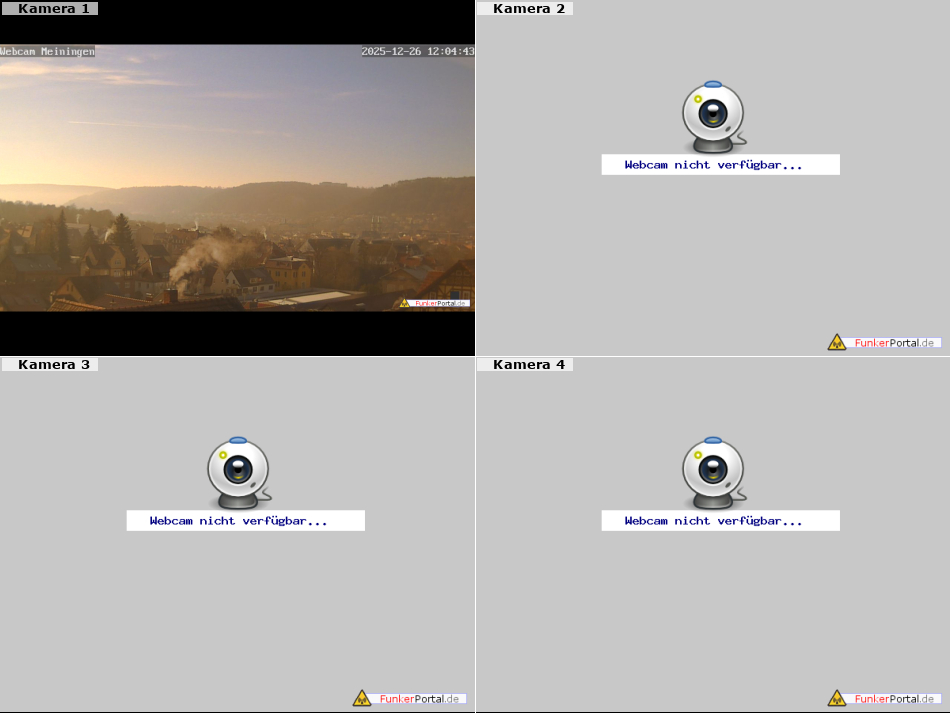Click the small FunkerPortal watermark icon in Kamera 1
This screenshot has width=950, height=713.
(405, 303)
